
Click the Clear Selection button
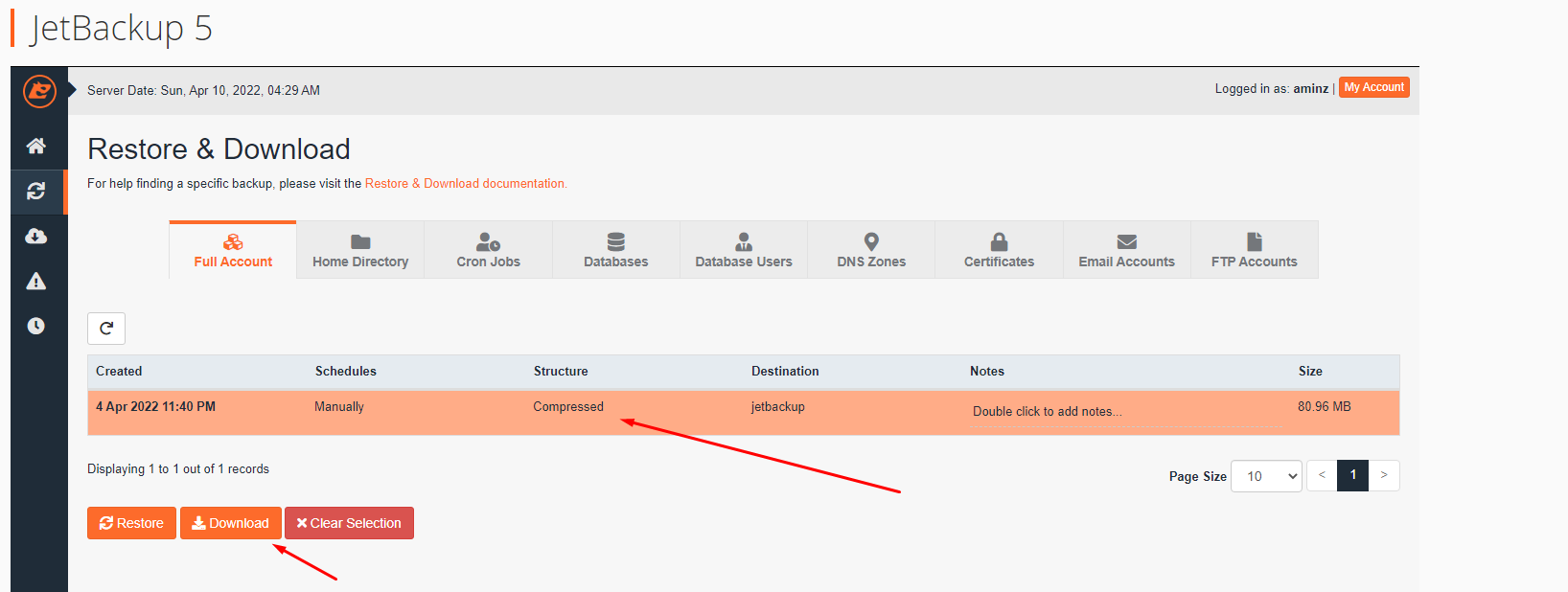349,523
